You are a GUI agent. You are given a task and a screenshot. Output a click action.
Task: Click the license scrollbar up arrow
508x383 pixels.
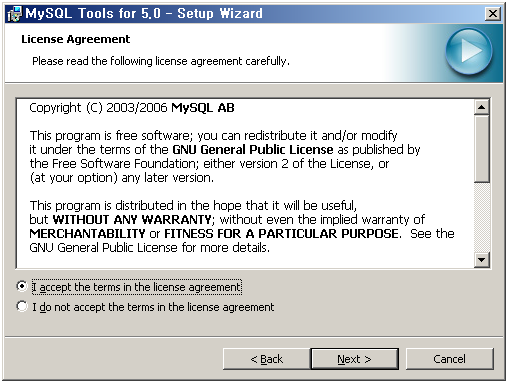pyautogui.click(x=482, y=107)
